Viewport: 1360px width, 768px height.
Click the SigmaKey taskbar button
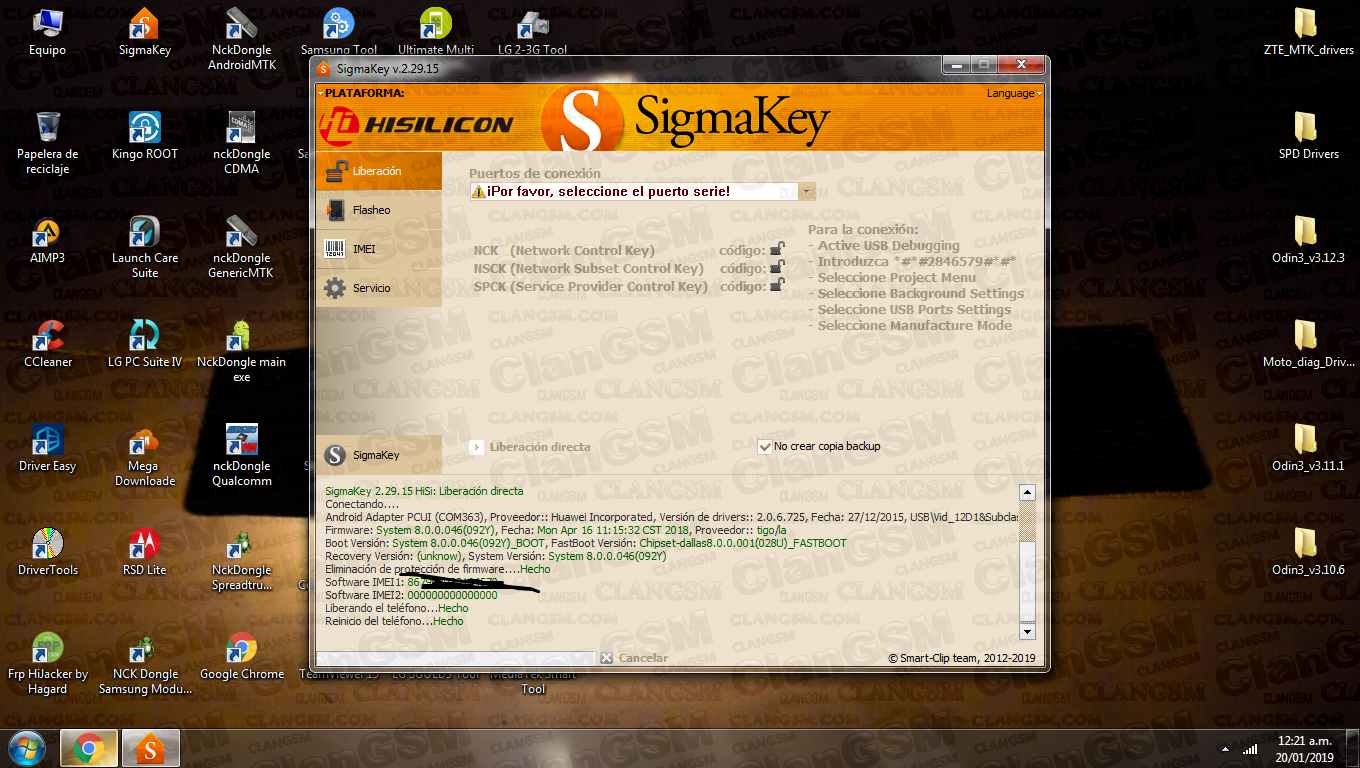pos(151,748)
